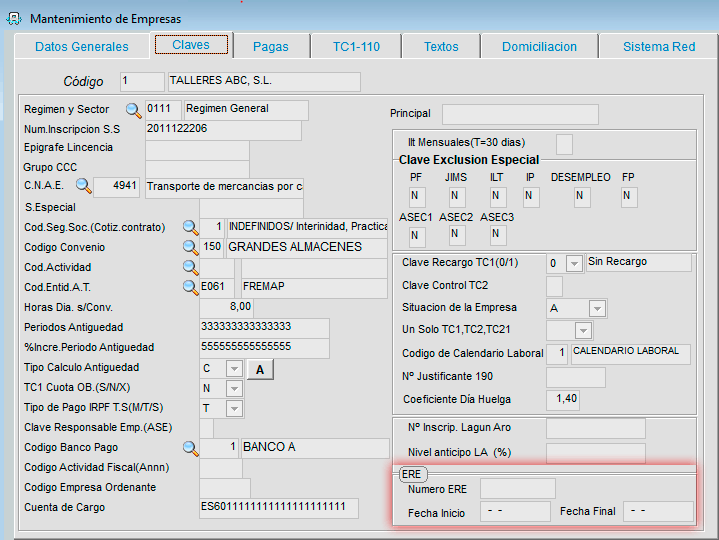
Task: Click Coeficiente Día Huelga field 1,40
Action: pyautogui.click(x=563, y=400)
